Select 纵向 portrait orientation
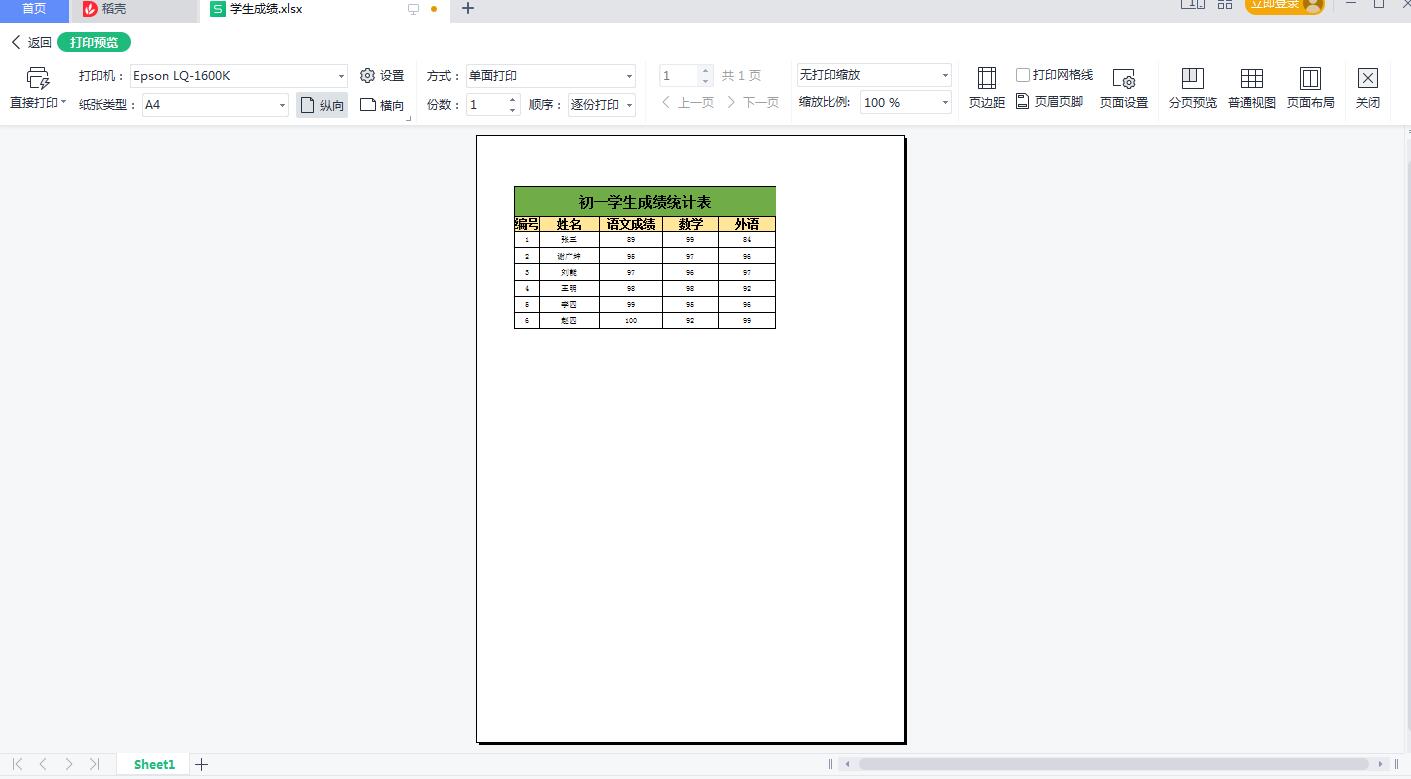The width and height of the screenshot is (1411, 779). click(322, 105)
